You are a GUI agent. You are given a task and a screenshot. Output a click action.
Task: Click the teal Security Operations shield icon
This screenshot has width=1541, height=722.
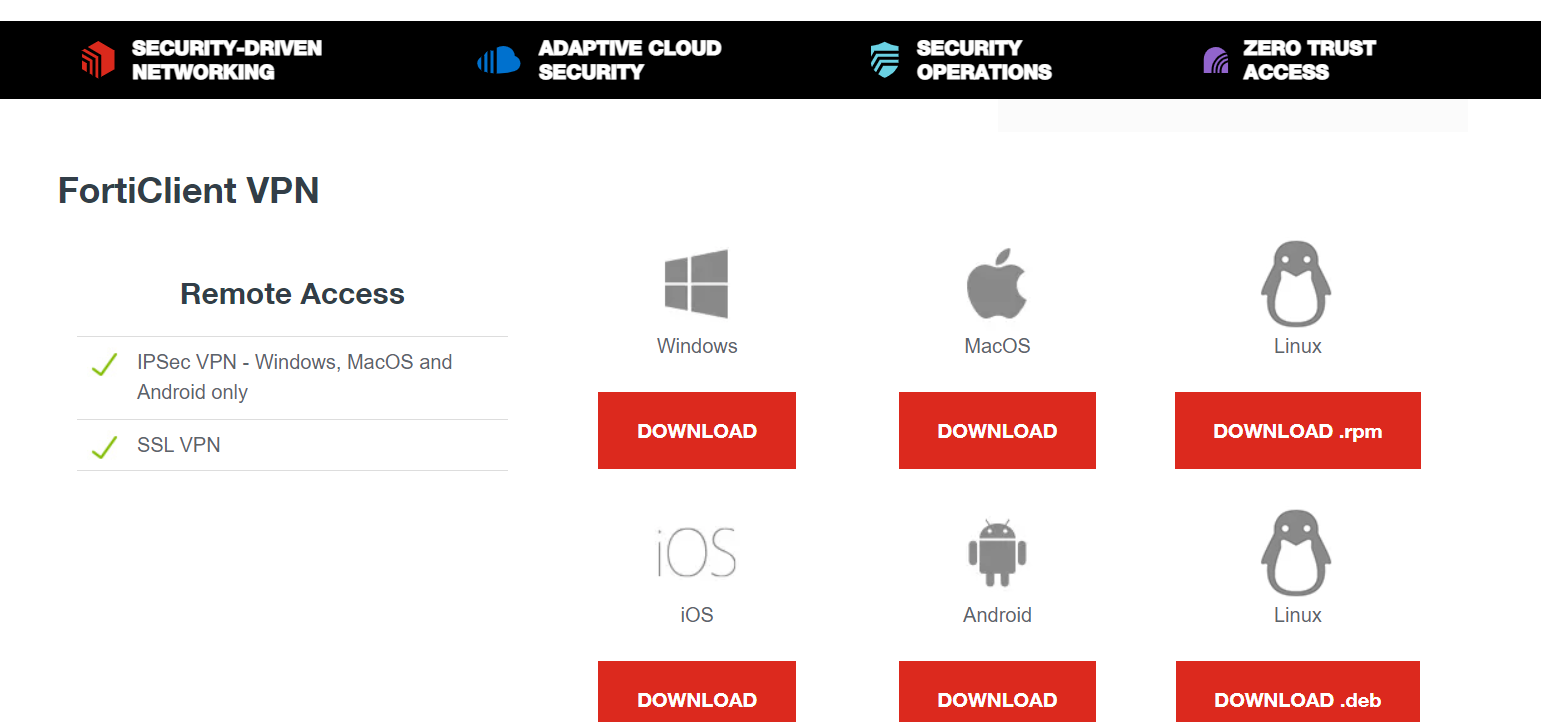point(885,60)
